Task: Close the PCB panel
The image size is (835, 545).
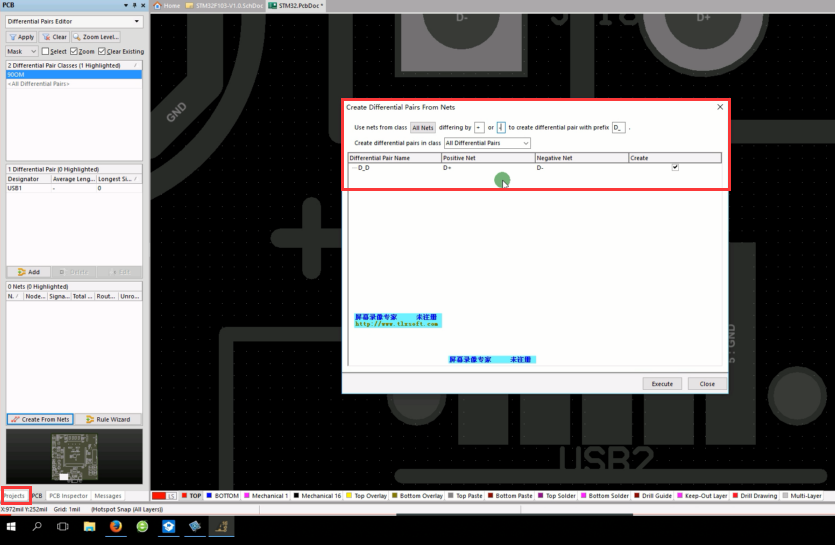Action: pos(143,5)
